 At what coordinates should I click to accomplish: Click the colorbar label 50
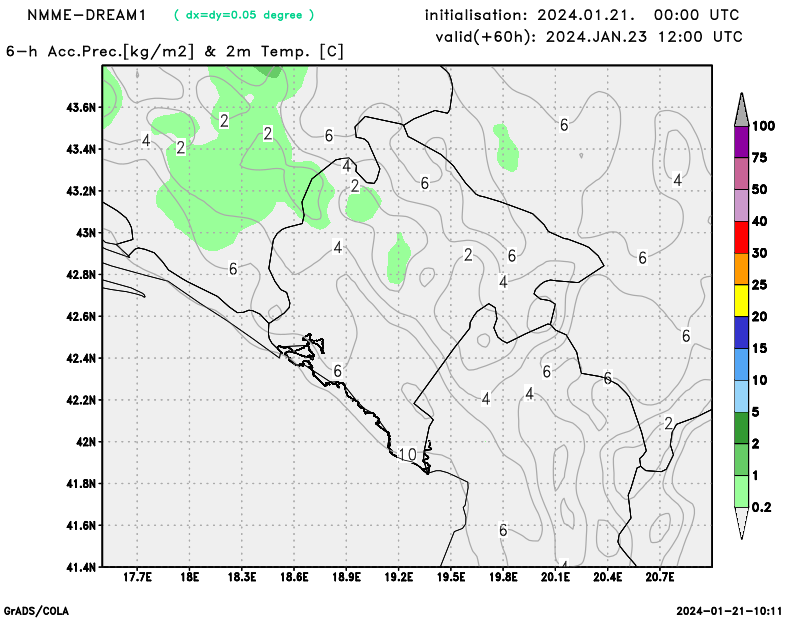[759, 190]
